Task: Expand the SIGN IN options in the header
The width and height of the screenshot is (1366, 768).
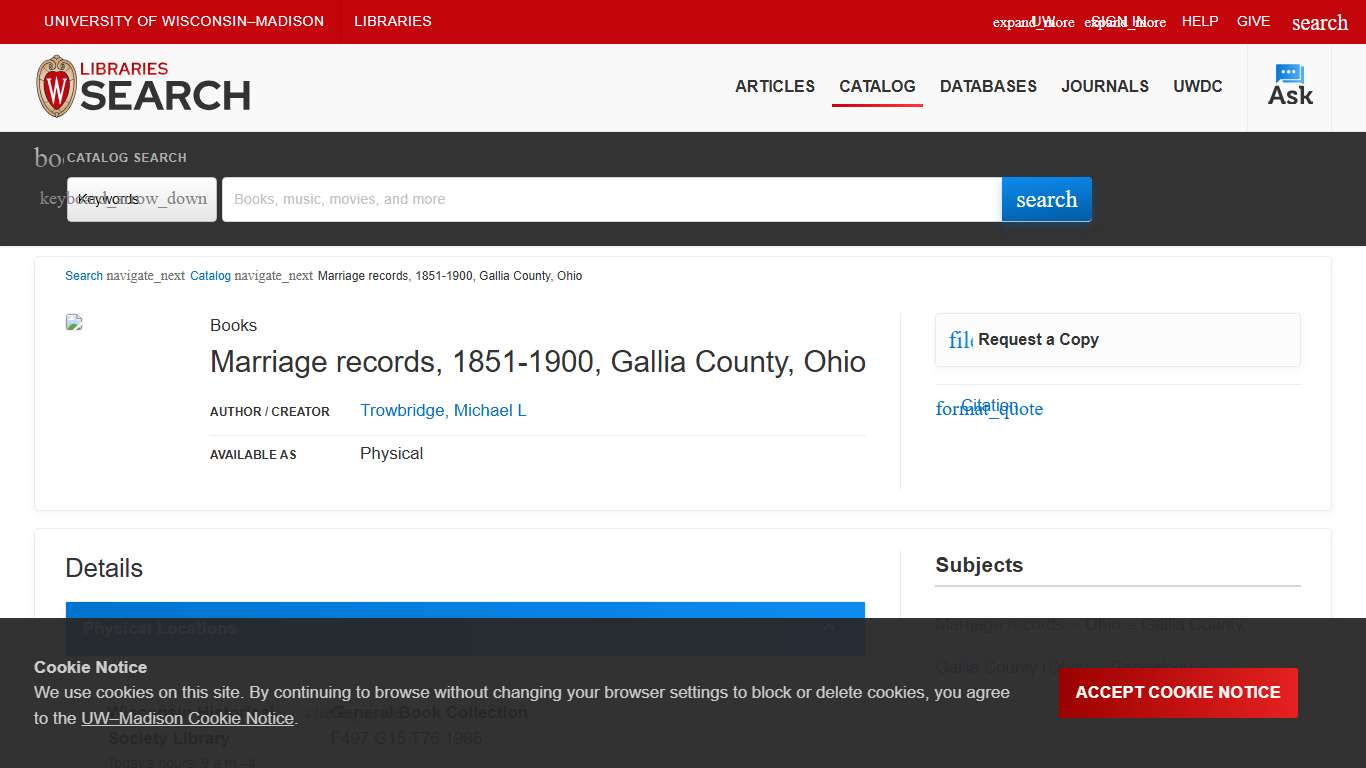Action: click(1125, 21)
